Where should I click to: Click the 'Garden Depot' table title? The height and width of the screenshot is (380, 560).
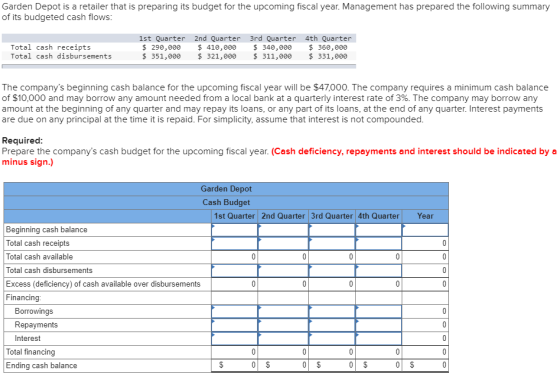(226, 189)
